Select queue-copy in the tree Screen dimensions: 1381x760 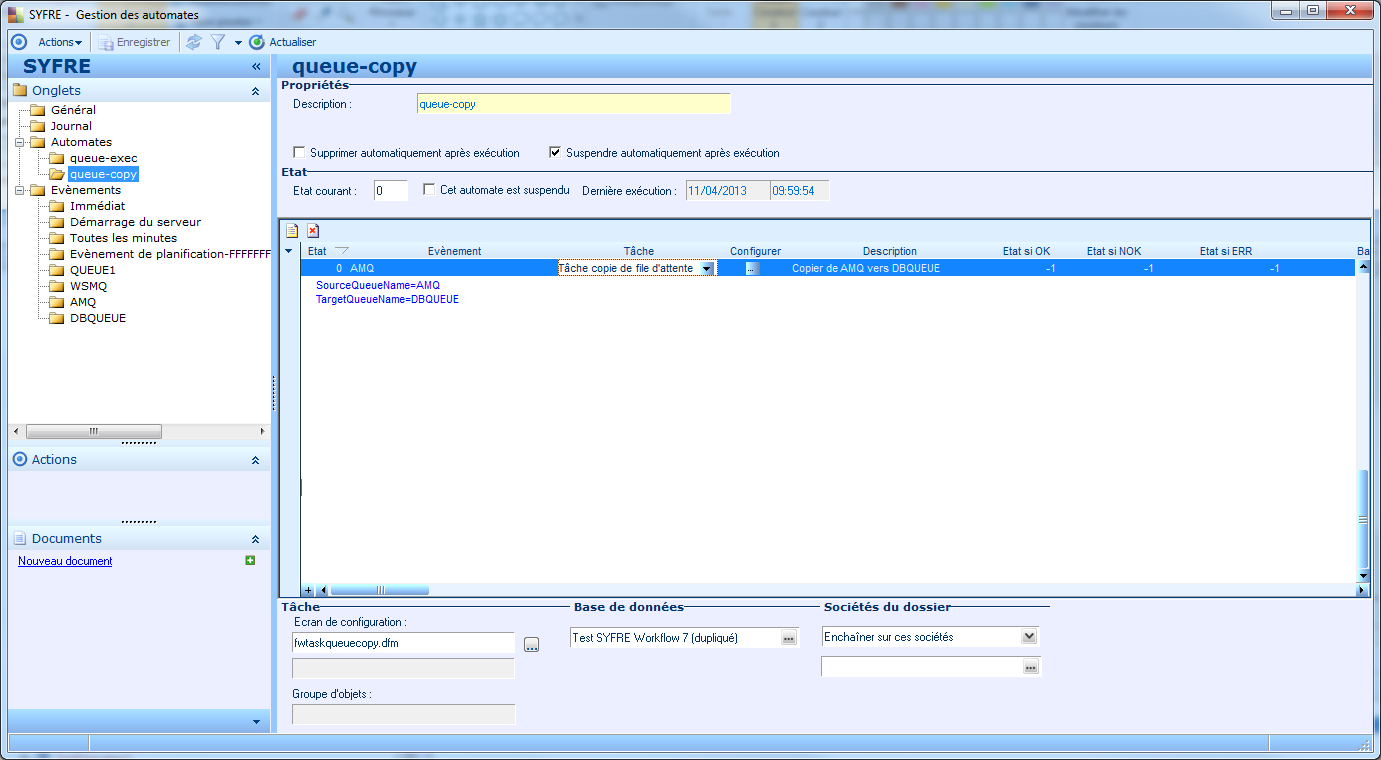tap(103, 174)
